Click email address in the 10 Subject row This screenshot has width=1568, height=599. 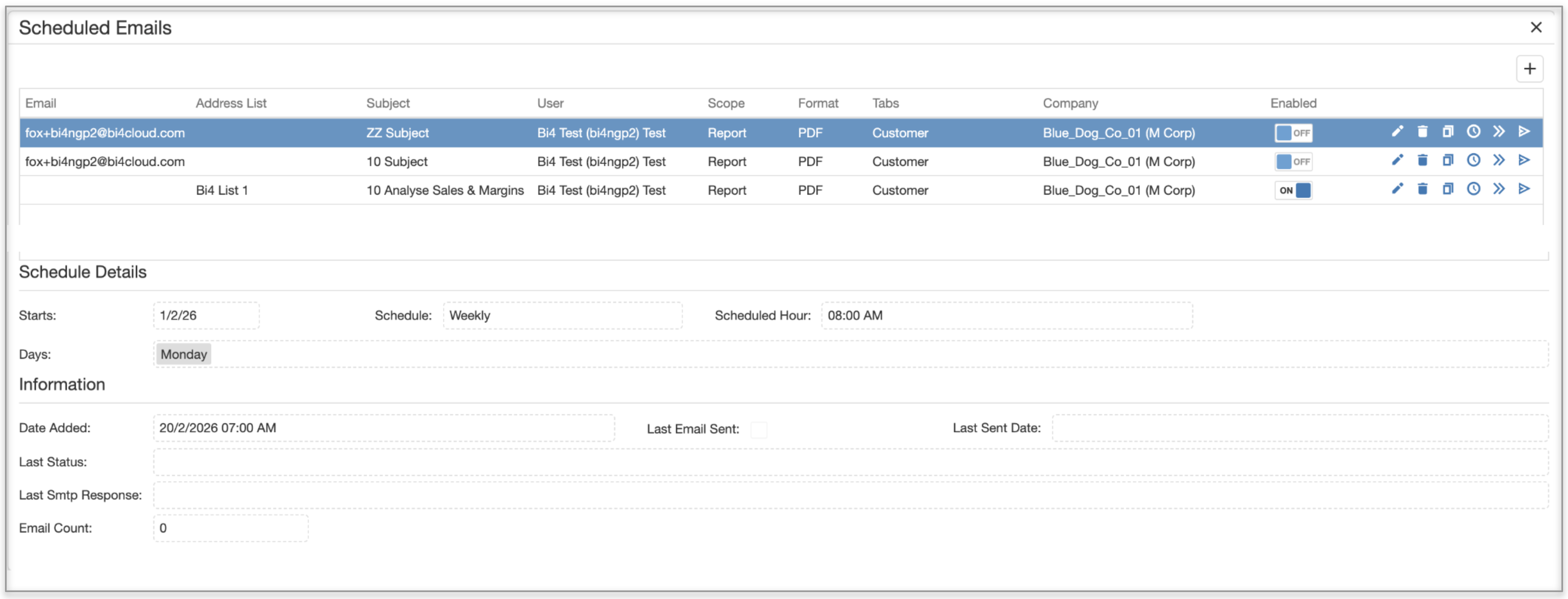tap(105, 161)
